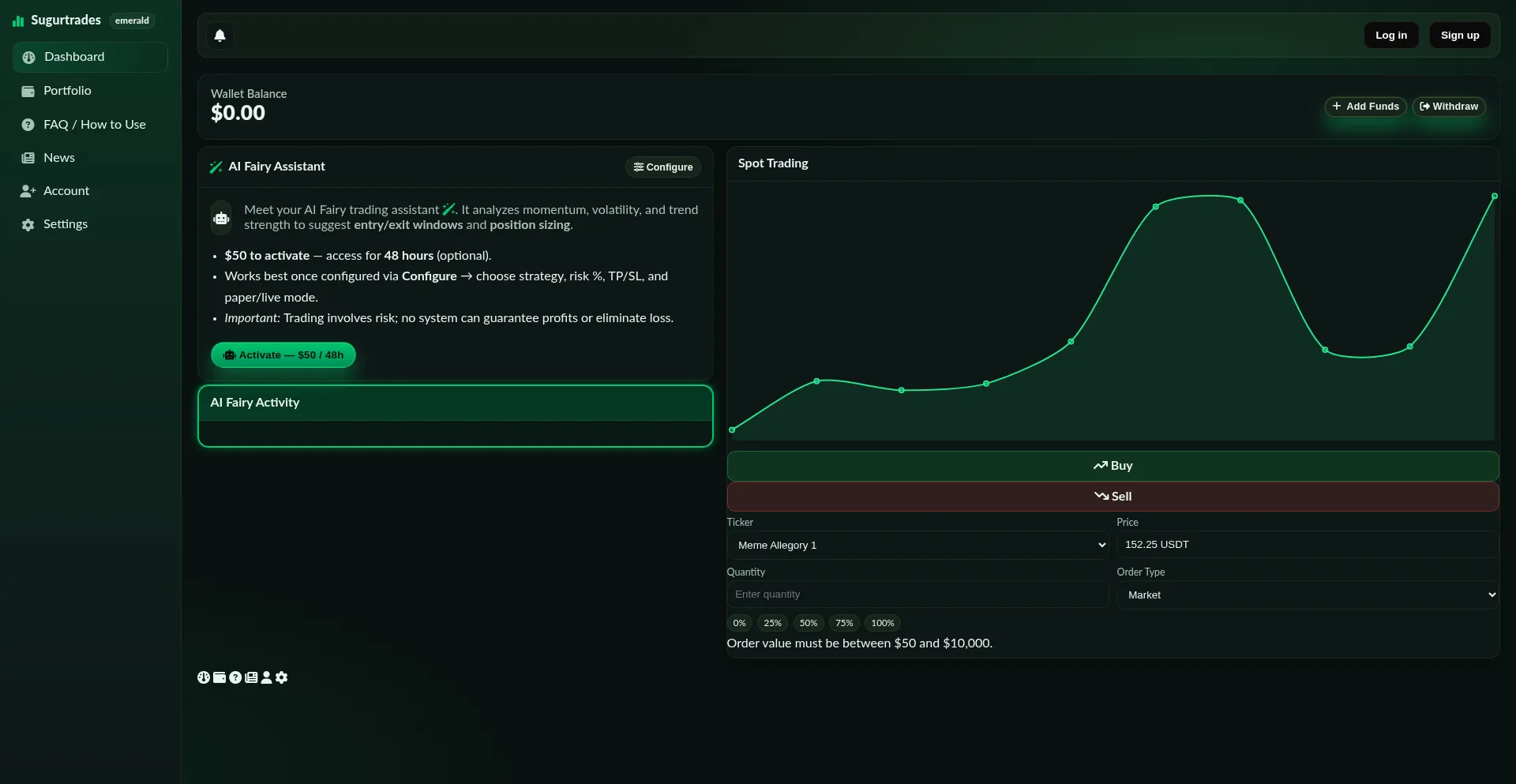The height and width of the screenshot is (784, 1516).
Task: Click the Activate — $50 / 48h button
Action: coord(283,355)
